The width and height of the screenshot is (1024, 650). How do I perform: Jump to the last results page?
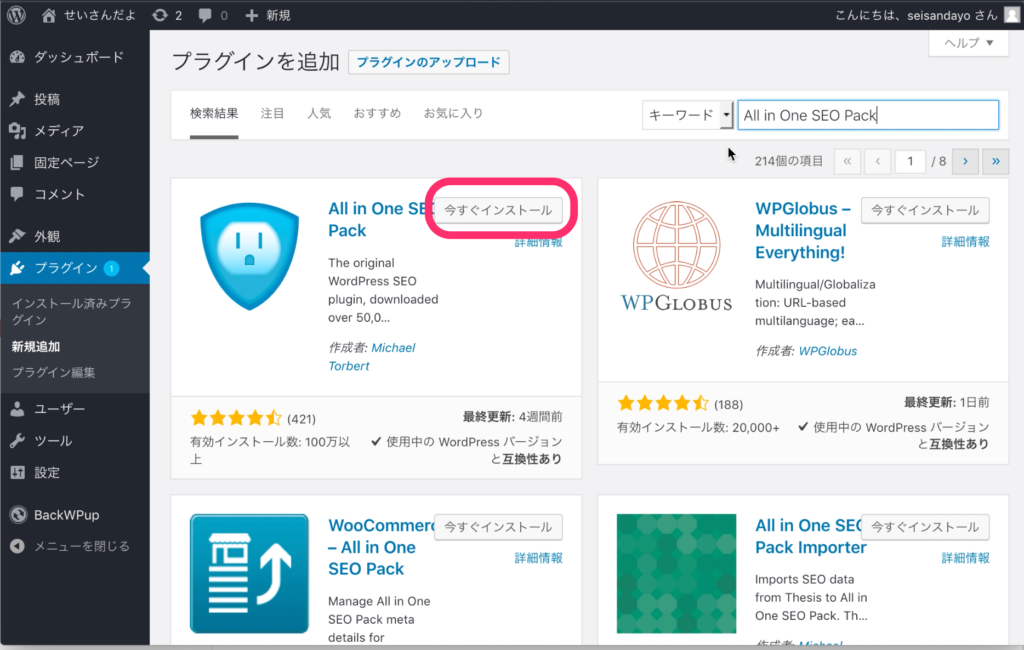(x=996, y=161)
